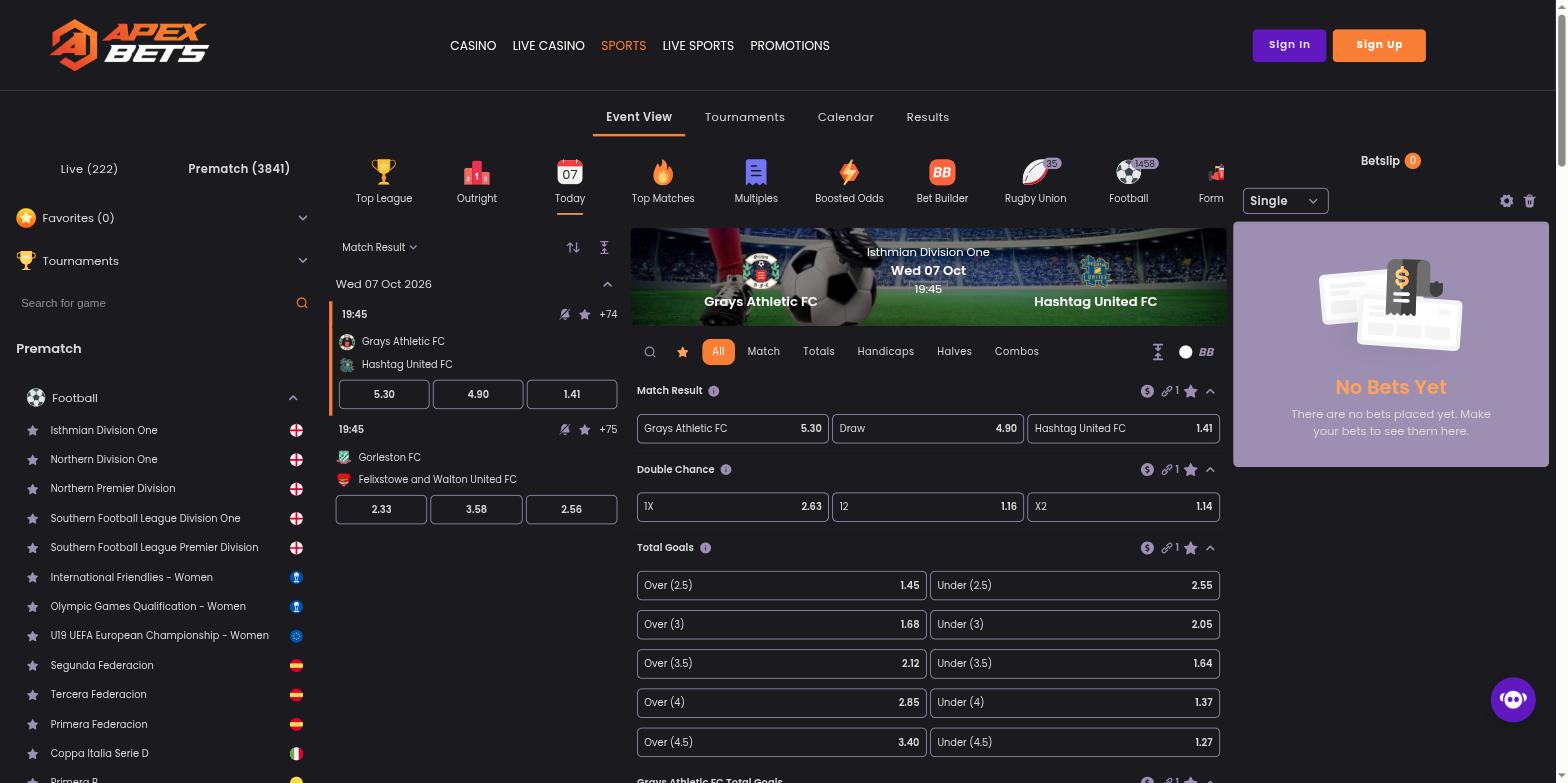The height and width of the screenshot is (783, 1568).
Task: Select Double Chance 1X at 2.63
Action: (733, 506)
